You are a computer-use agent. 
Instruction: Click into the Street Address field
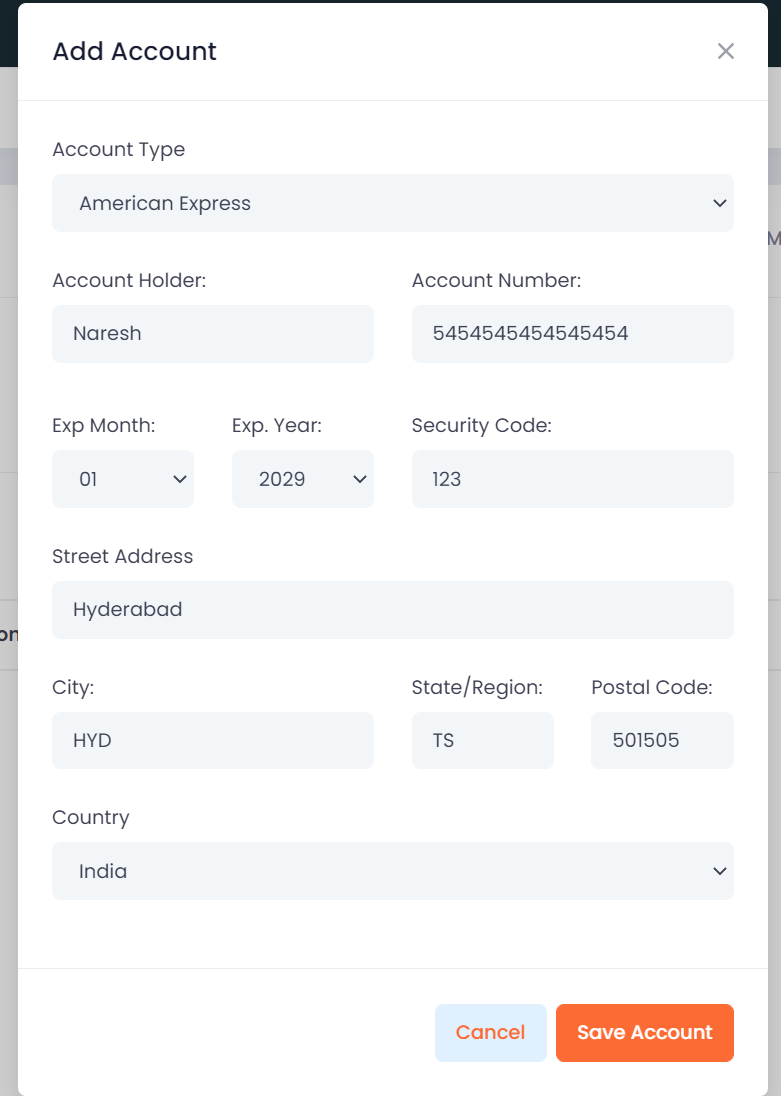pos(393,610)
